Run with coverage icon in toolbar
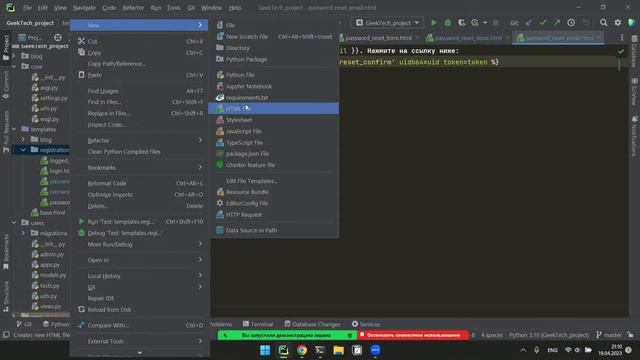 (462, 23)
